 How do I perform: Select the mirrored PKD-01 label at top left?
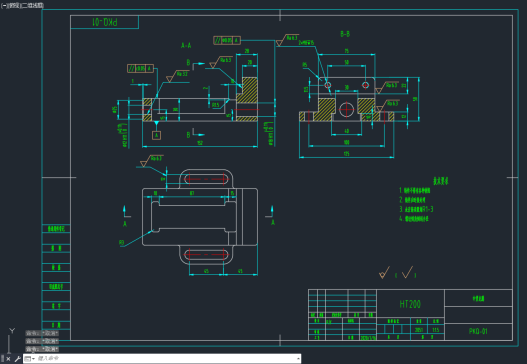pos(105,22)
